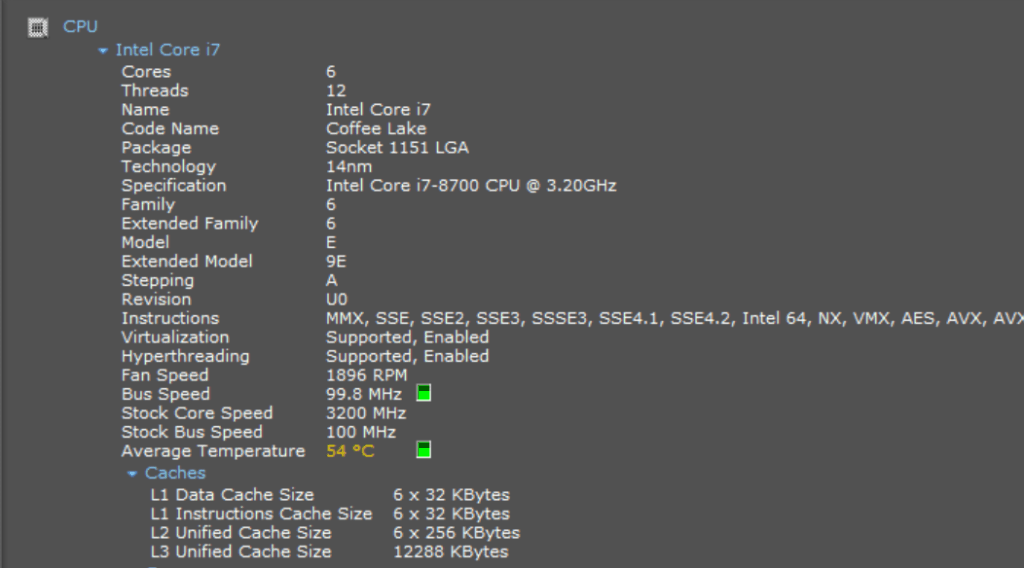Click the CPU chip icon
This screenshot has width=1024, height=568.
38,27
